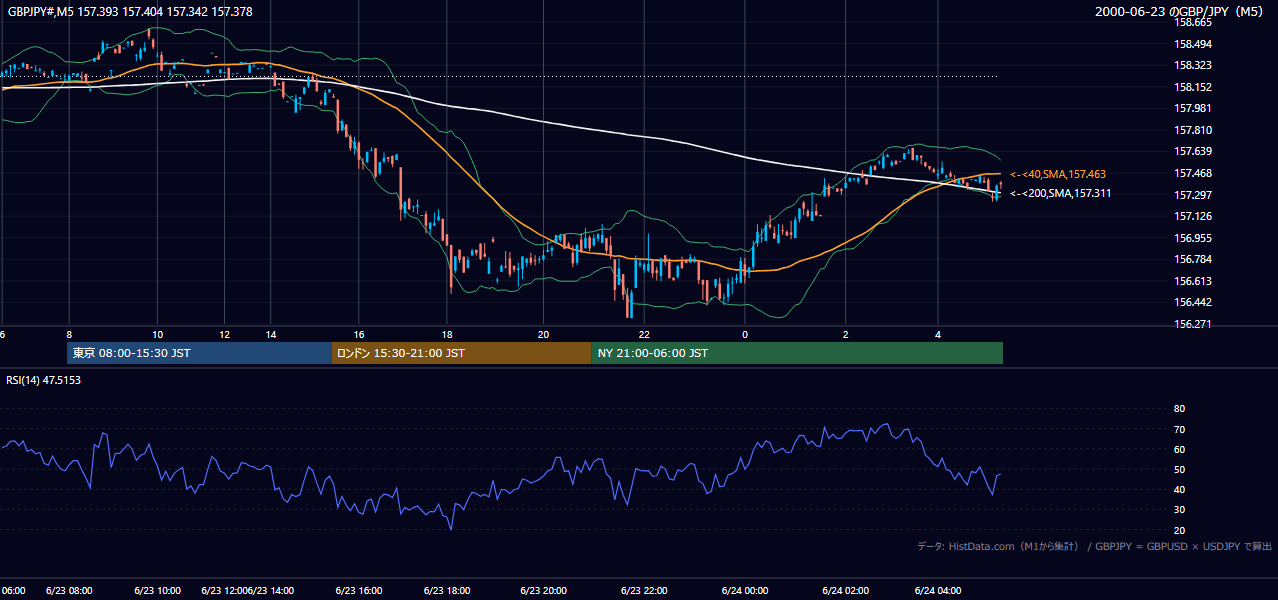Click price axis label 157.810
Image resolution: width=1278 pixels, height=600 pixels.
pos(1193,130)
